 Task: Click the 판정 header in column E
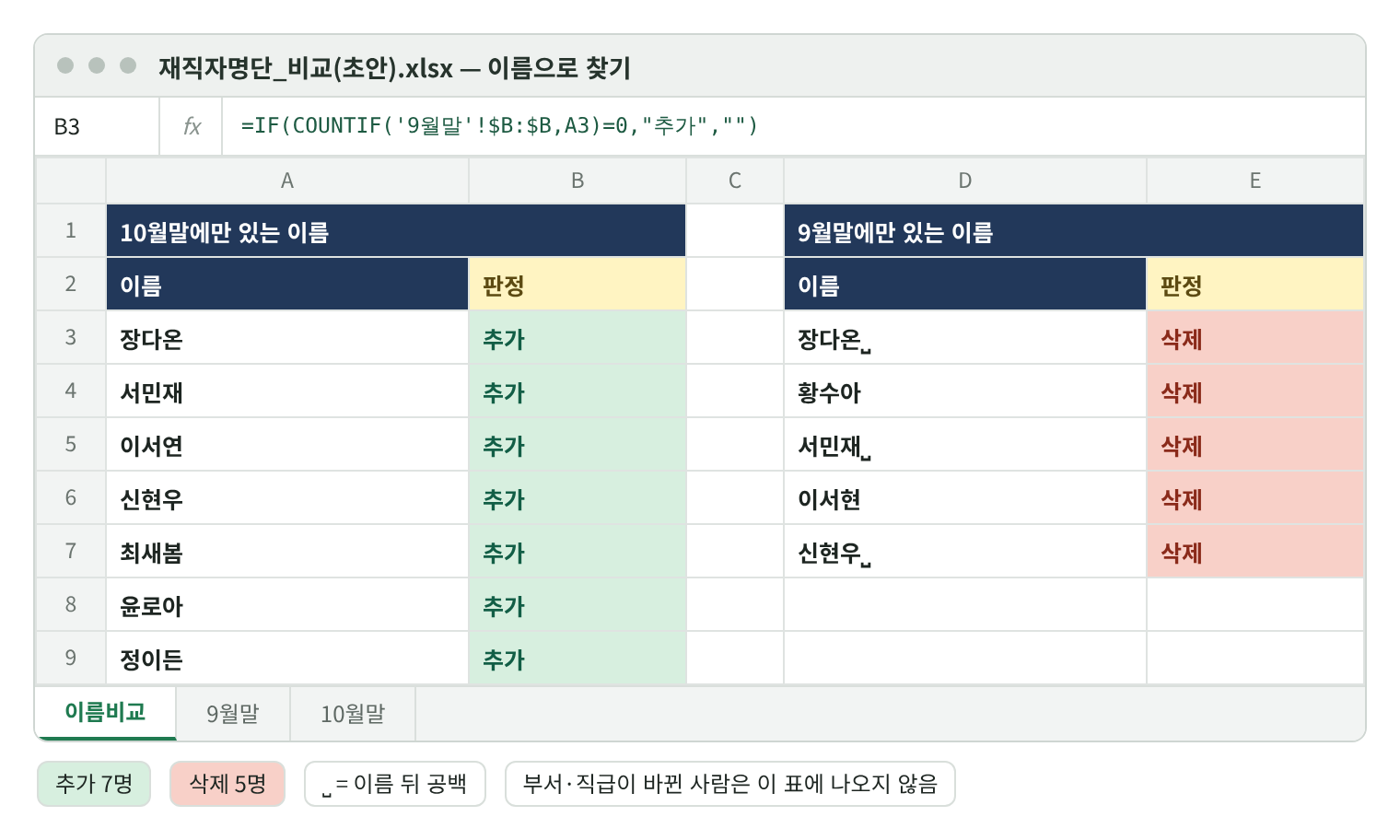click(1255, 284)
